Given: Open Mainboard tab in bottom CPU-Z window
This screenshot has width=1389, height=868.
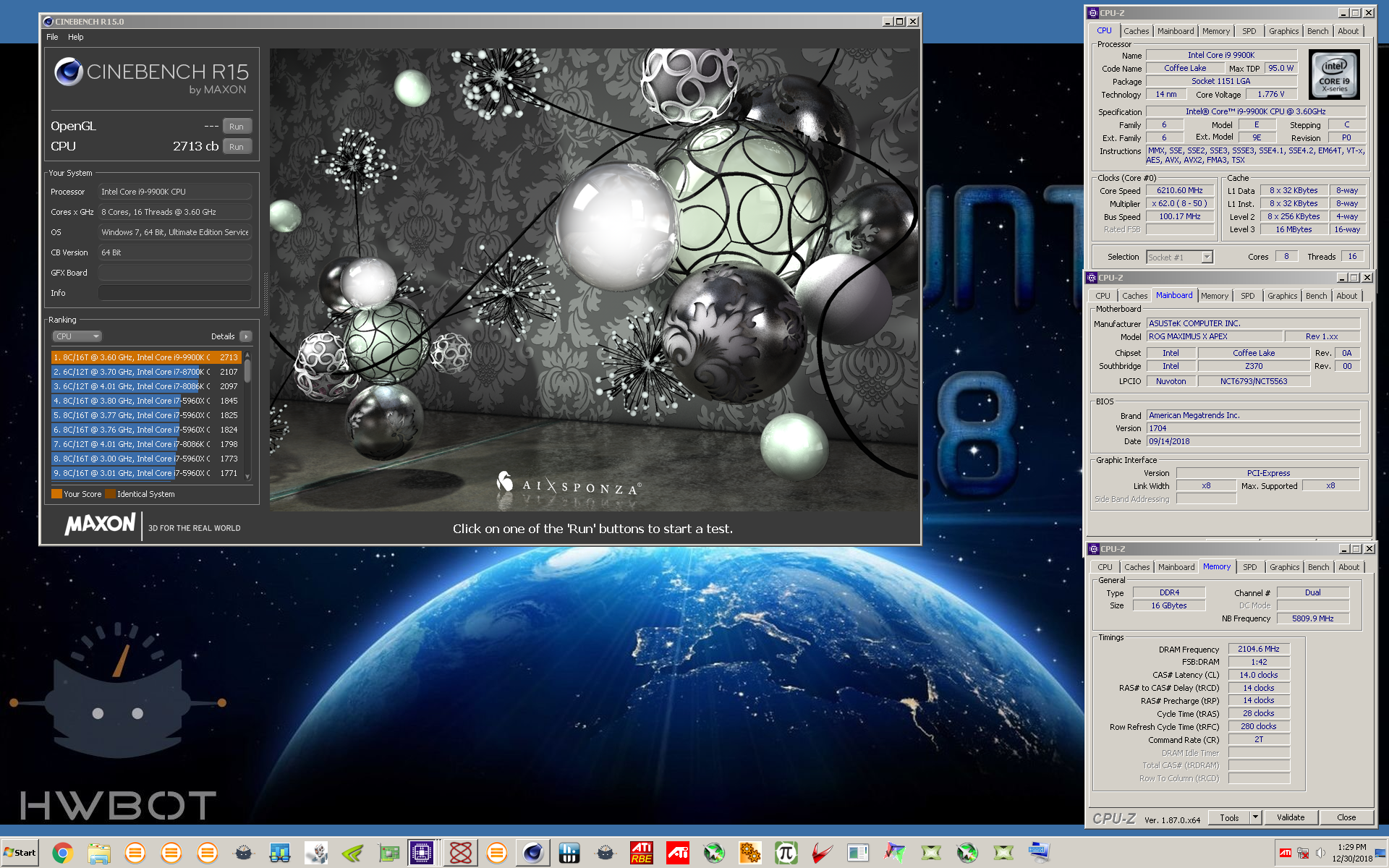Looking at the screenshot, I should (1176, 567).
